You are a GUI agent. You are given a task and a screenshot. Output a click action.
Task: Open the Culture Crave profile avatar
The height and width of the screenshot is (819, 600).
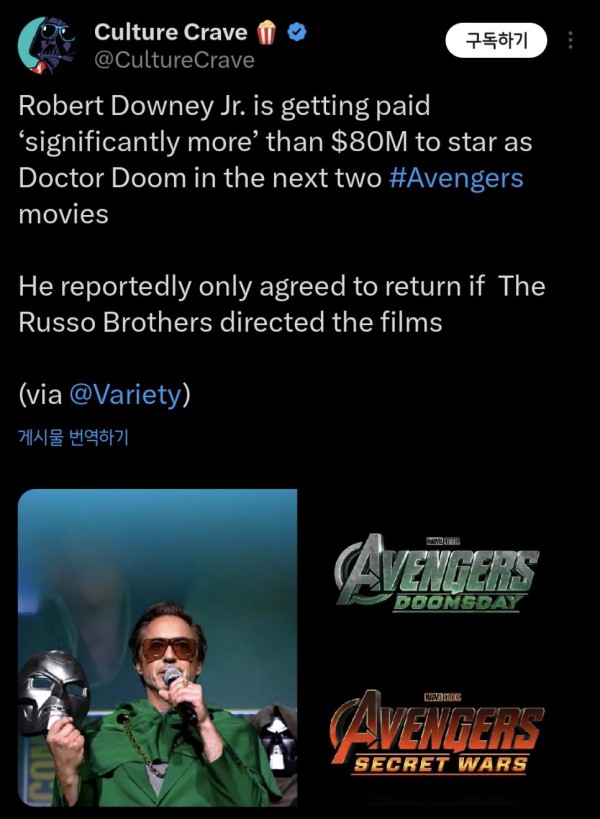[48, 45]
